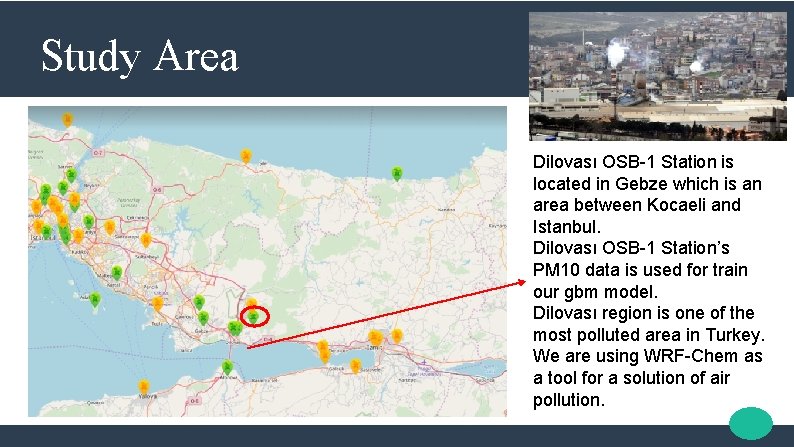This screenshot has width=794, height=447.
Task: Click the orange marker near Gölcük
Action: point(356,365)
